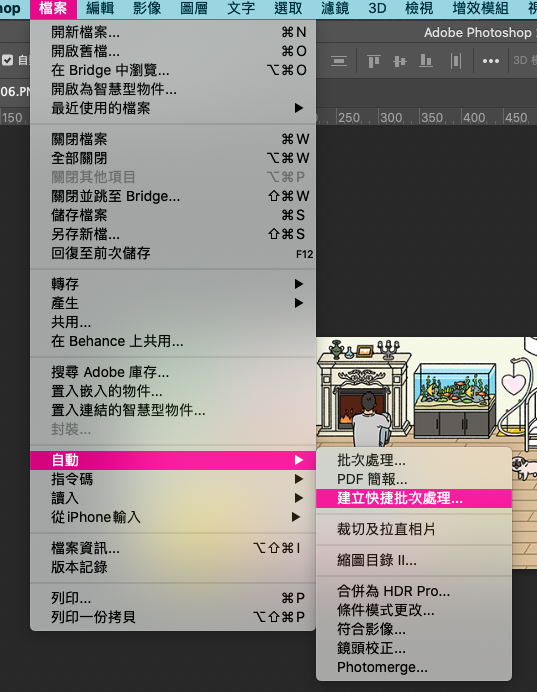Open the 濾鏡 menu

(335, 8)
